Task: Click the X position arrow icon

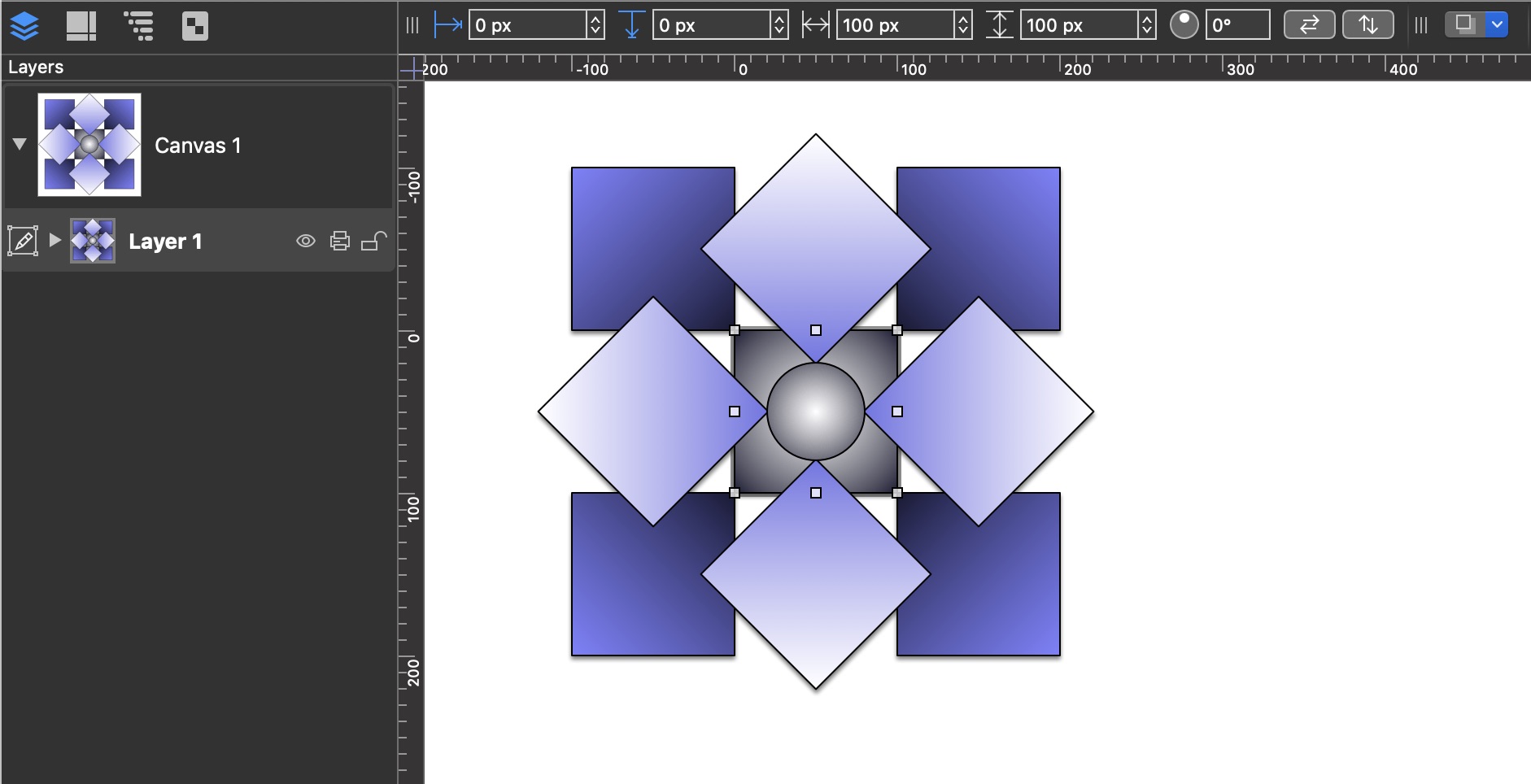Action: [448, 25]
